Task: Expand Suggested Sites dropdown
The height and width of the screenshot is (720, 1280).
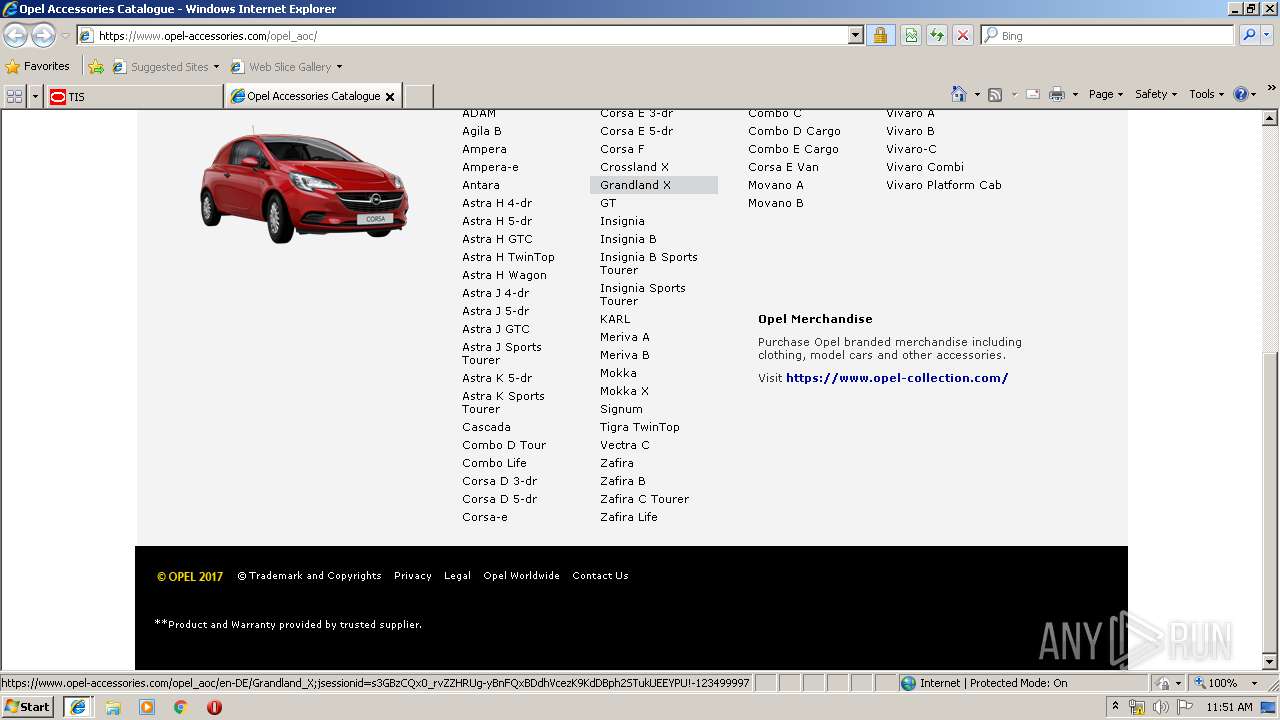Action: pos(216,67)
